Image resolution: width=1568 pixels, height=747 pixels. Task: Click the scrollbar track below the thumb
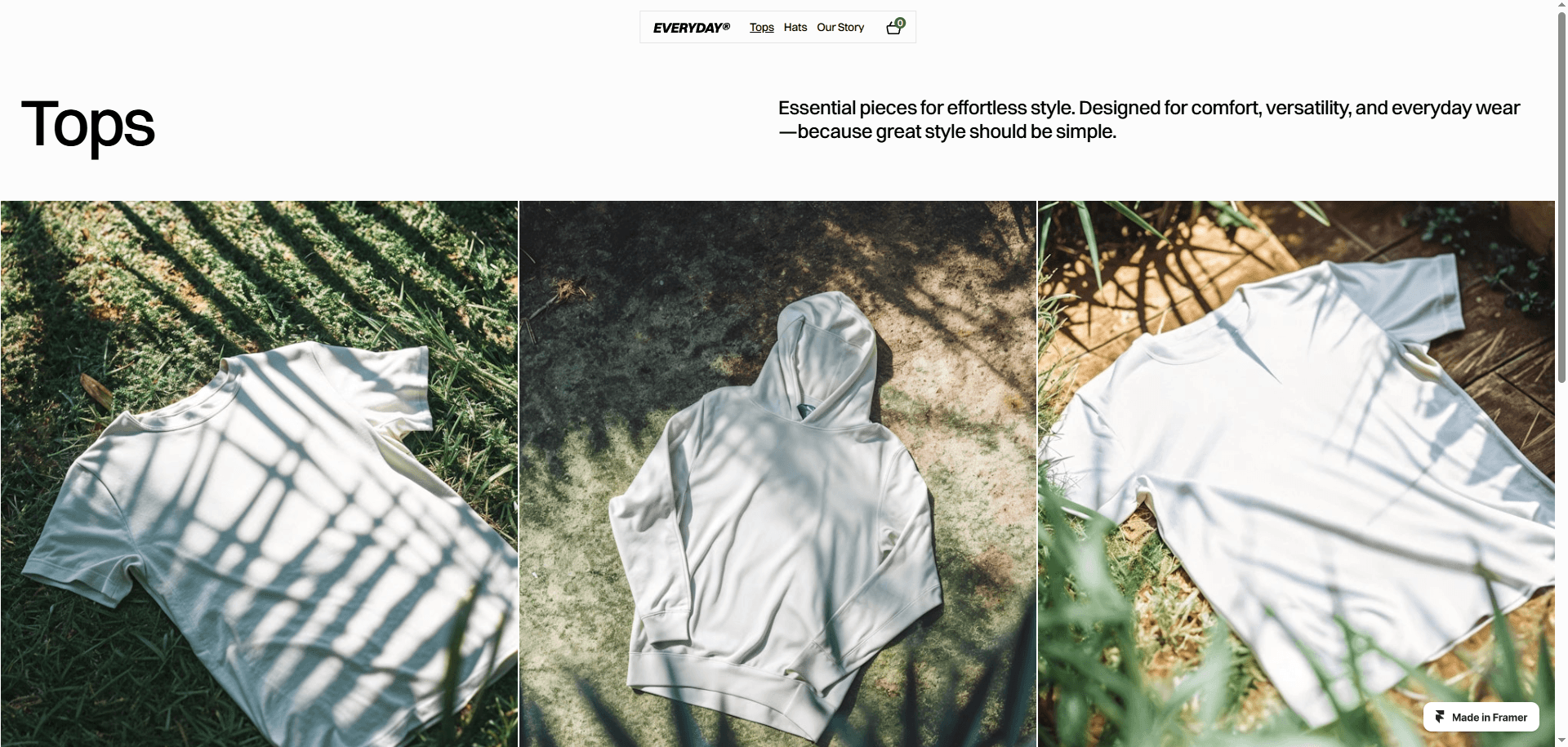[x=1561, y=555]
